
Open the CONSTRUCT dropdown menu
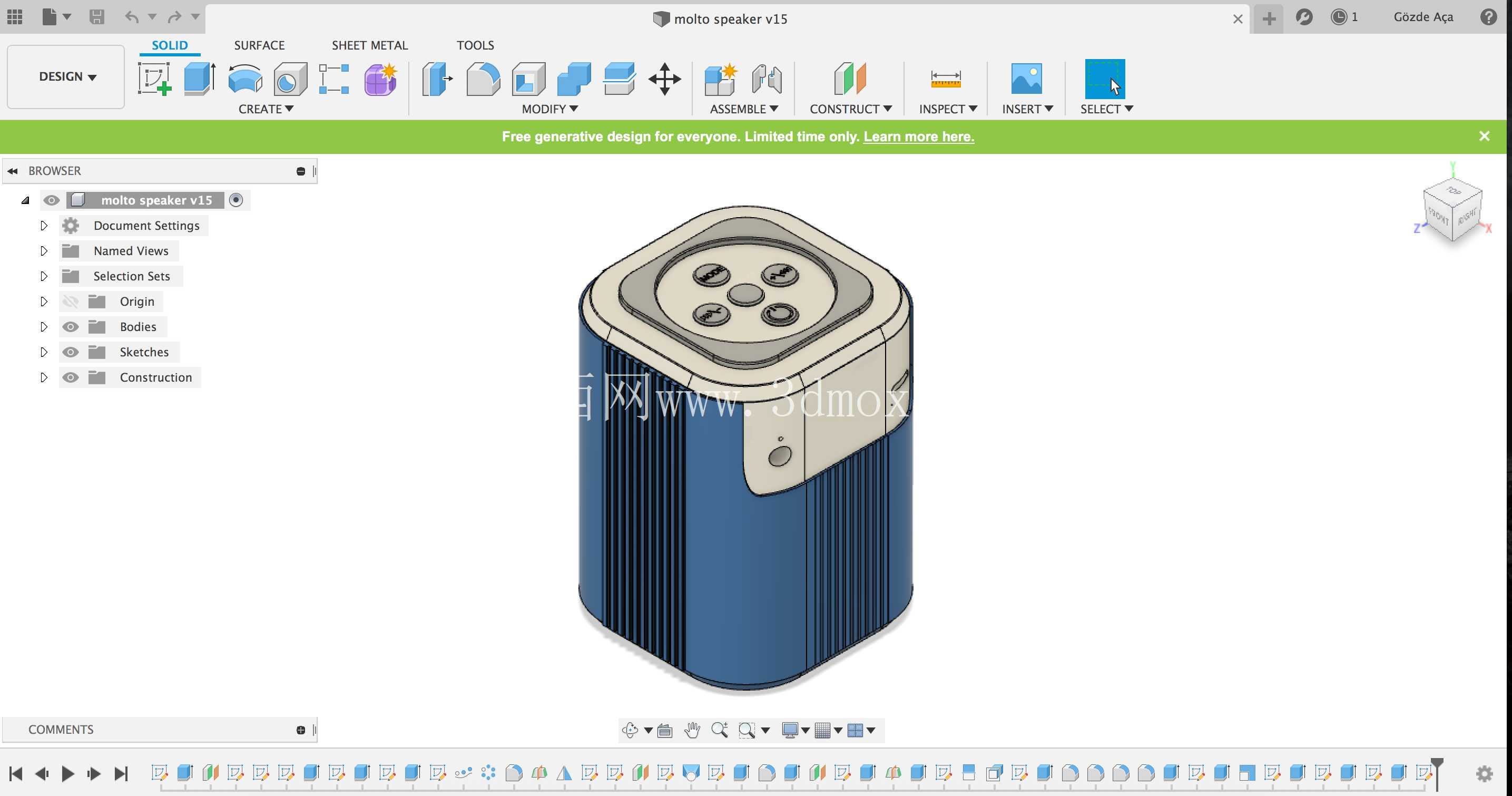coord(850,109)
